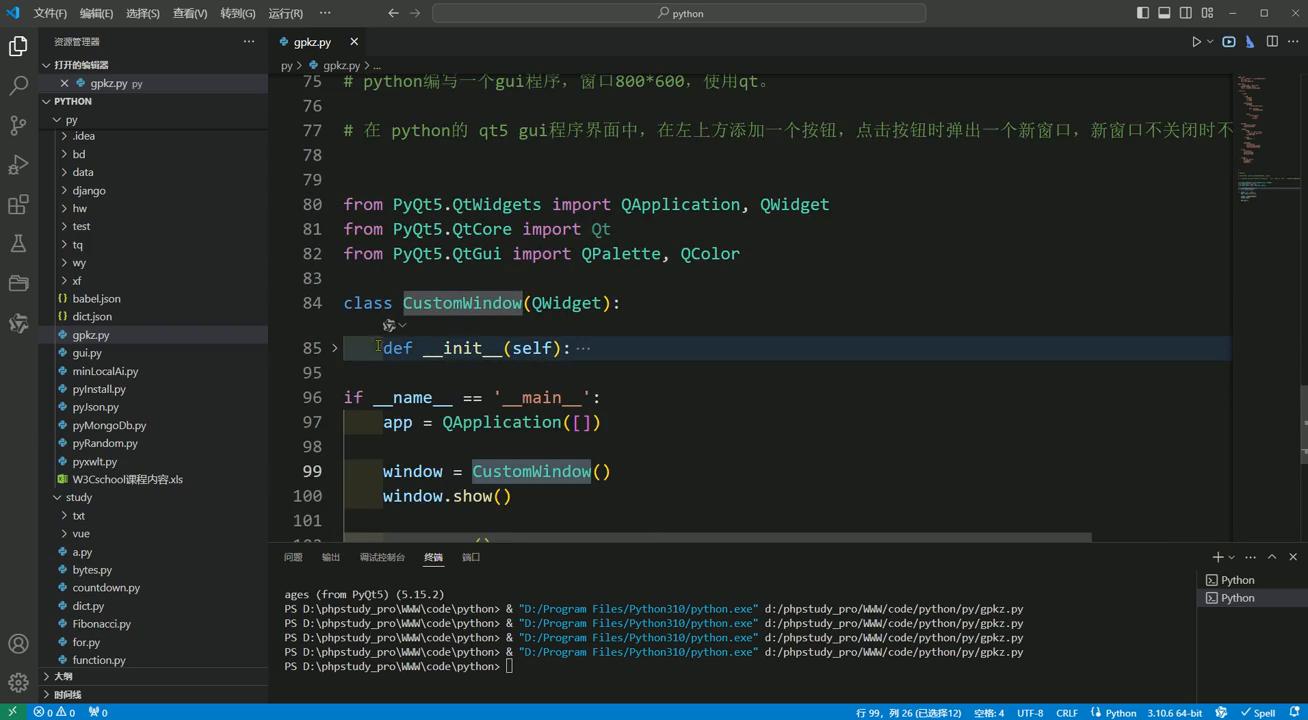This screenshot has height=720, width=1308.
Task: Click the python command center search box
Action: tap(679, 13)
